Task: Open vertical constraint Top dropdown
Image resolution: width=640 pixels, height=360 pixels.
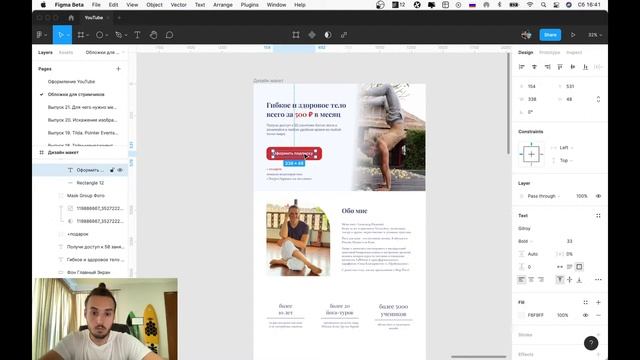Action: pyautogui.click(x=566, y=160)
